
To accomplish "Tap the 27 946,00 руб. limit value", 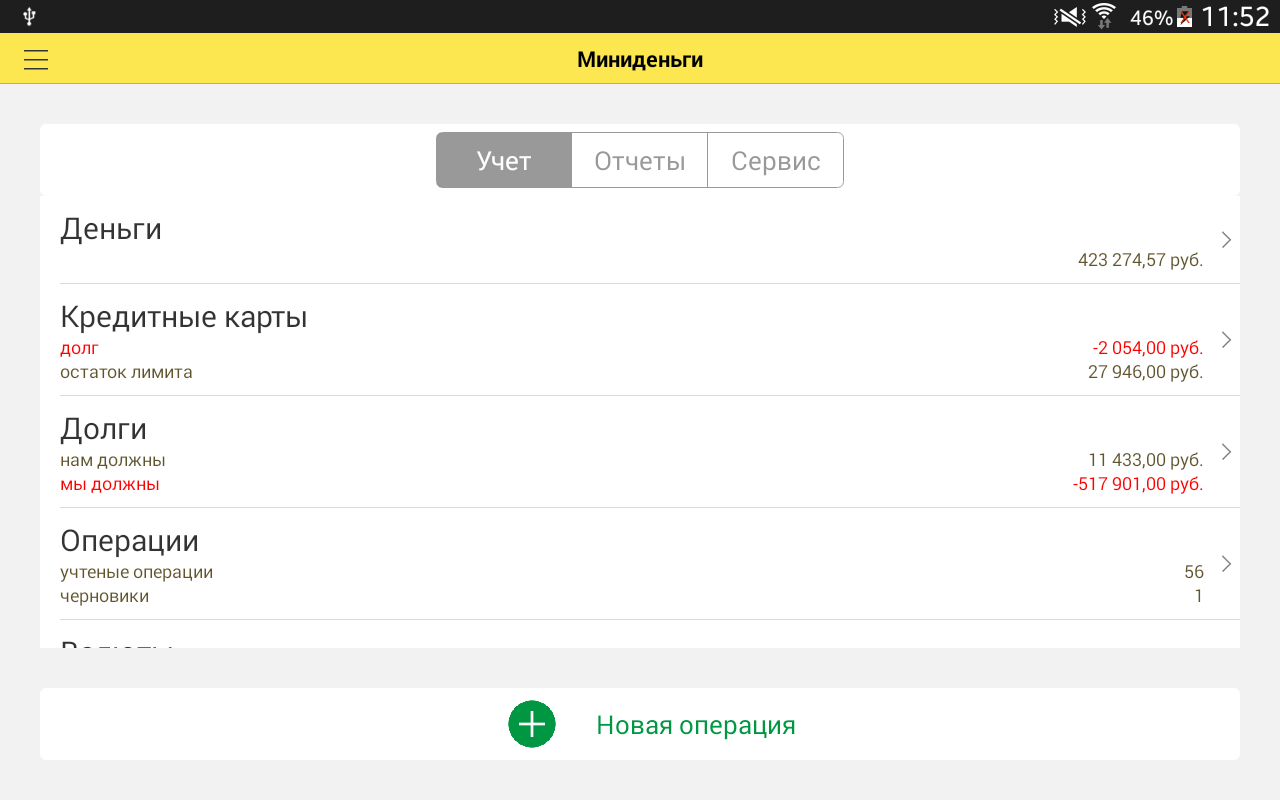I will (x=1146, y=372).
